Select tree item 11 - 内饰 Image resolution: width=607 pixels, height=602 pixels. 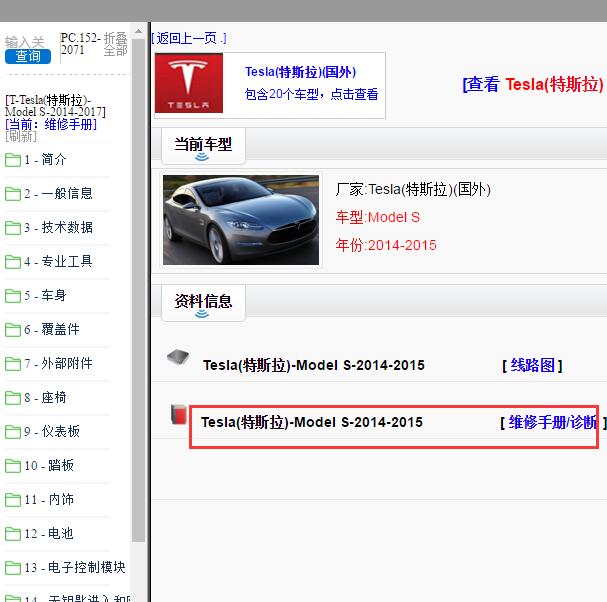(49, 499)
